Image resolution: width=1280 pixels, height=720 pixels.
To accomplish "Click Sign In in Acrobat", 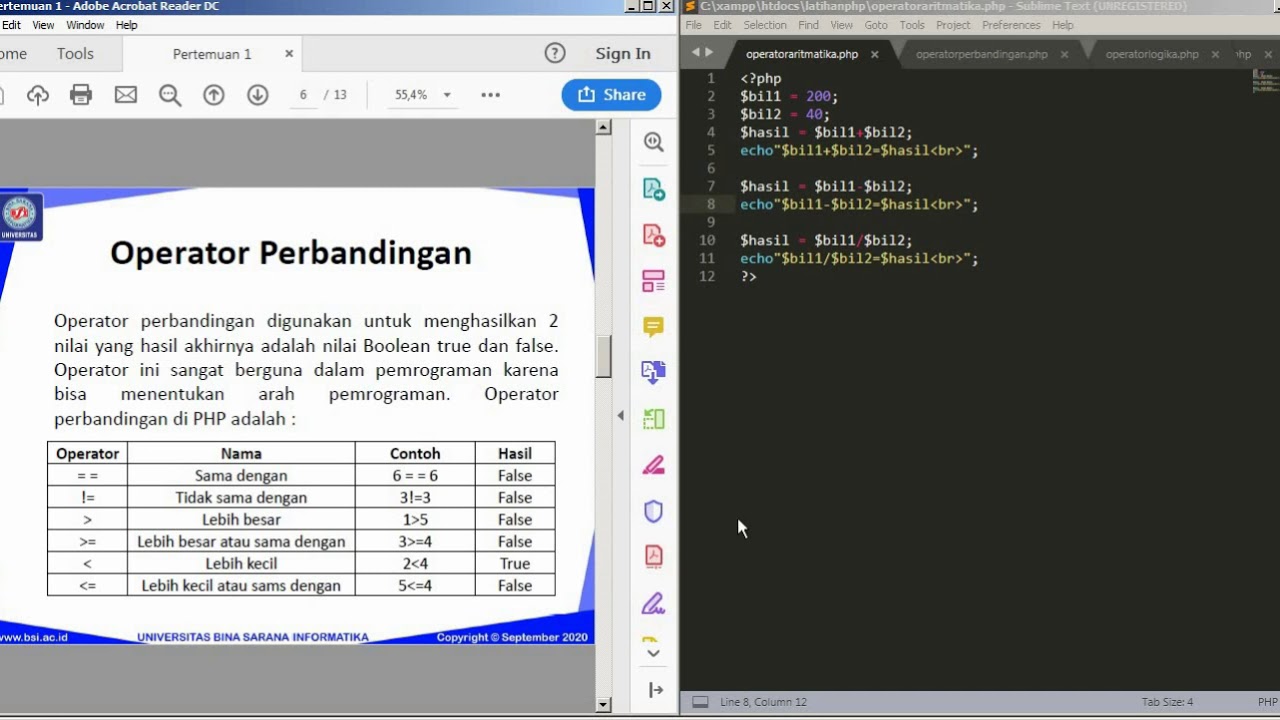I will coord(623,54).
